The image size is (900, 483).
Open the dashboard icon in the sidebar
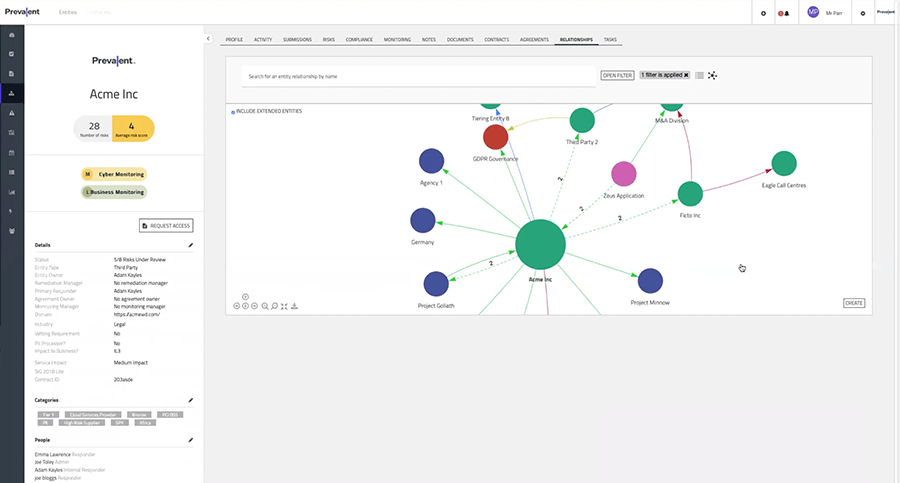[x=11, y=35]
